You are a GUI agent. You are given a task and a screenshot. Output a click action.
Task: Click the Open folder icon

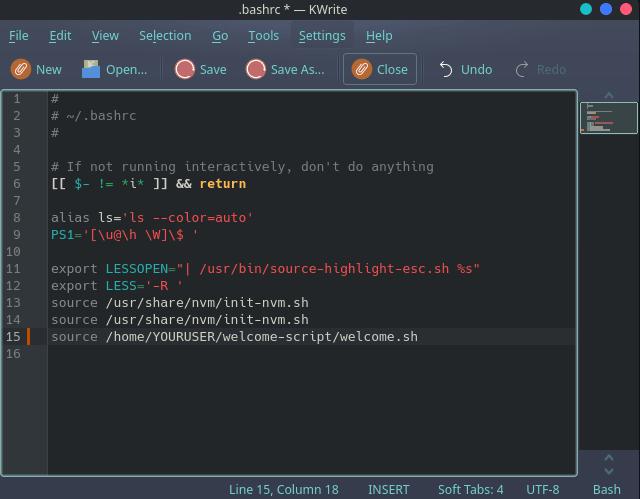click(x=91, y=69)
